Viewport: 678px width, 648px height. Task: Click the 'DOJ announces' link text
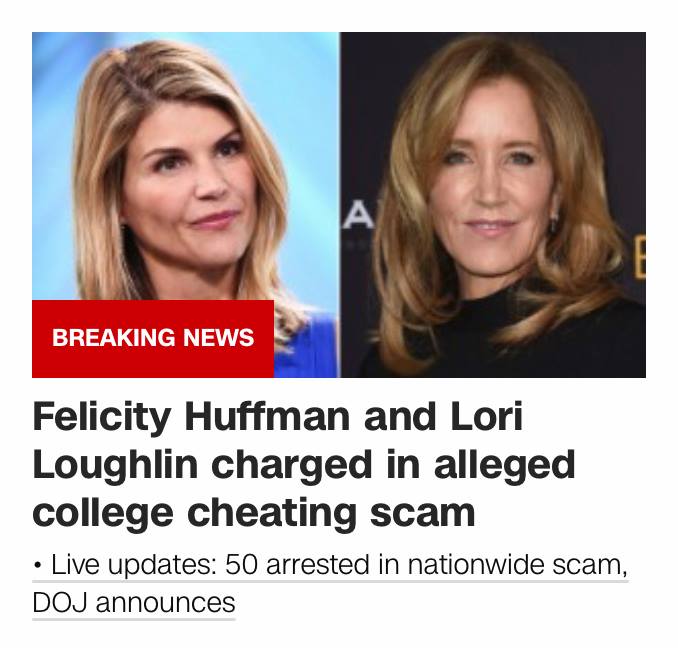[x=134, y=603]
